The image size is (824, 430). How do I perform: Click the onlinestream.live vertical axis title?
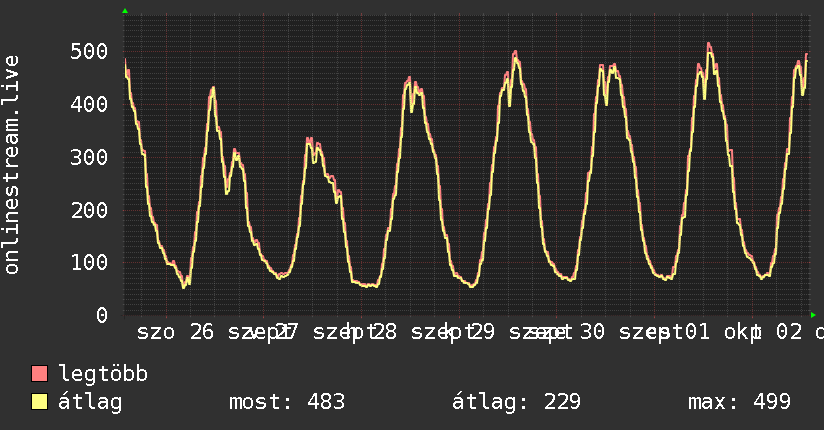coord(11,165)
